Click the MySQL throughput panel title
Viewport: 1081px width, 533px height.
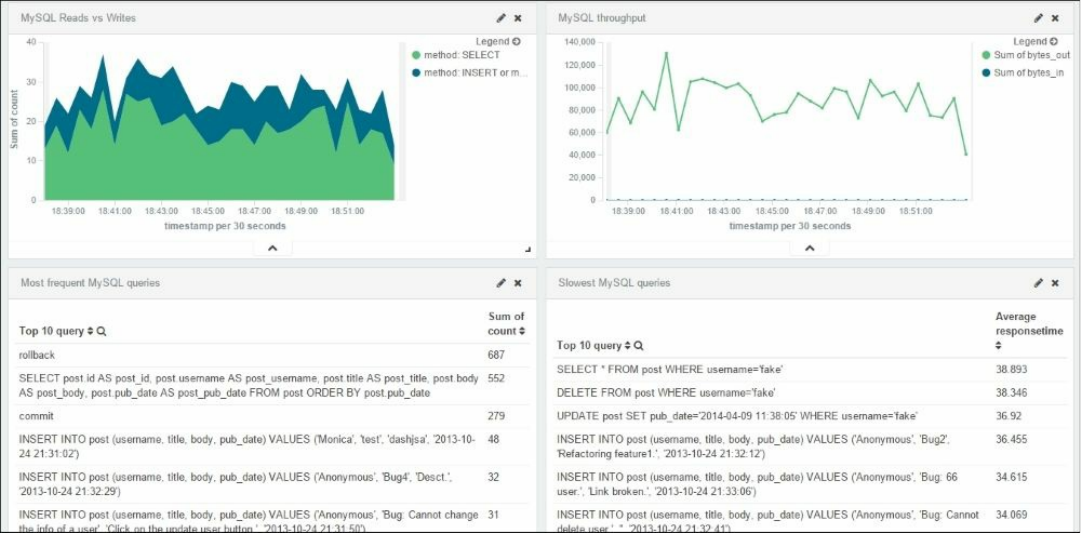click(x=602, y=19)
